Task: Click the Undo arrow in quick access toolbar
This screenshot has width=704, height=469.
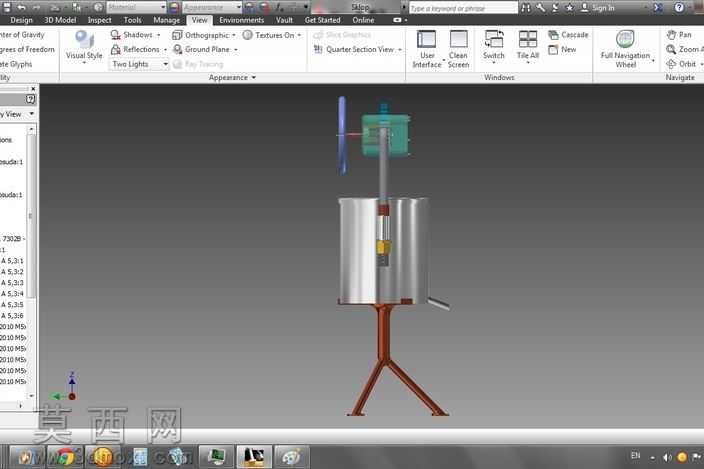Action: pyautogui.click(x=21, y=7)
